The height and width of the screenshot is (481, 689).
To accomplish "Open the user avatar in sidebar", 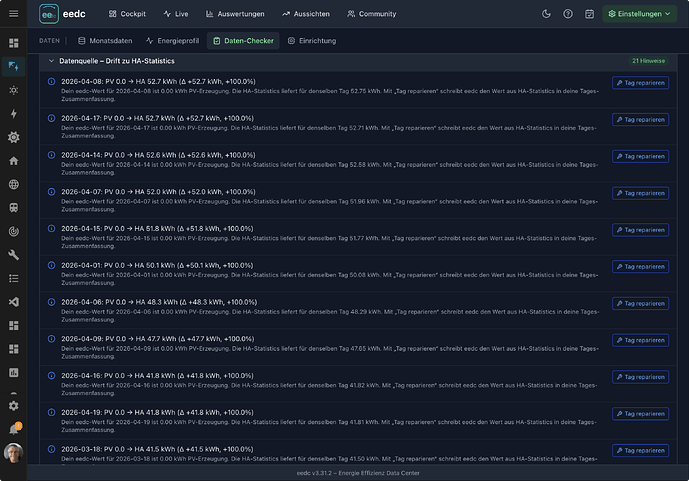I will coord(14,453).
